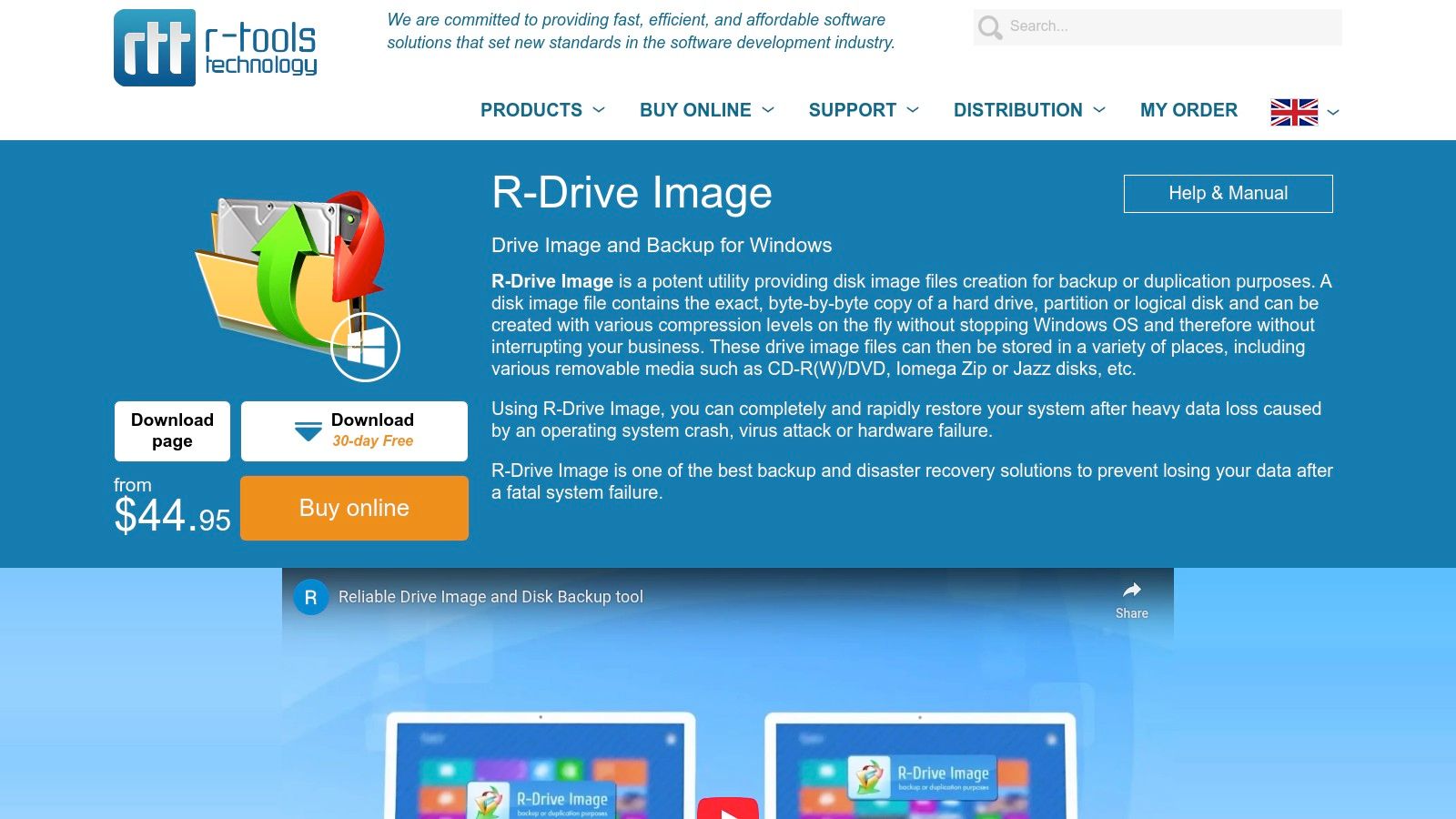The width and height of the screenshot is (1456, 819).
Task: Share the video using Share icon
Action: tap(1132, 600)
